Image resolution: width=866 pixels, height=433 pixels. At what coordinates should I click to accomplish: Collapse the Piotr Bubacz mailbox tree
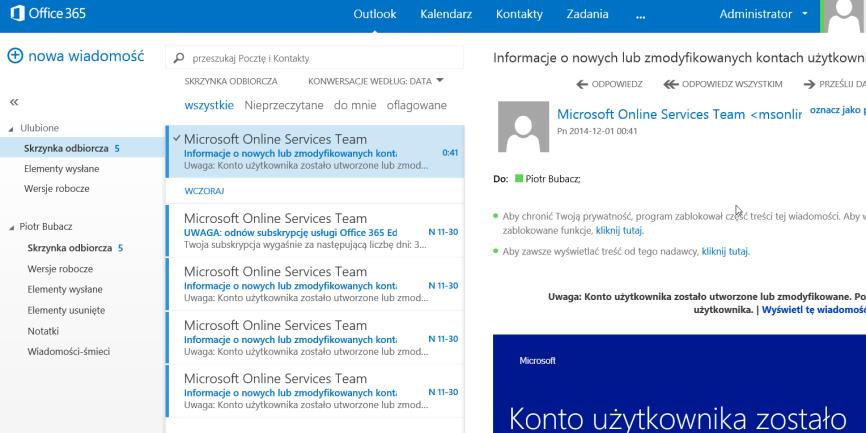(x=12, y=227)
